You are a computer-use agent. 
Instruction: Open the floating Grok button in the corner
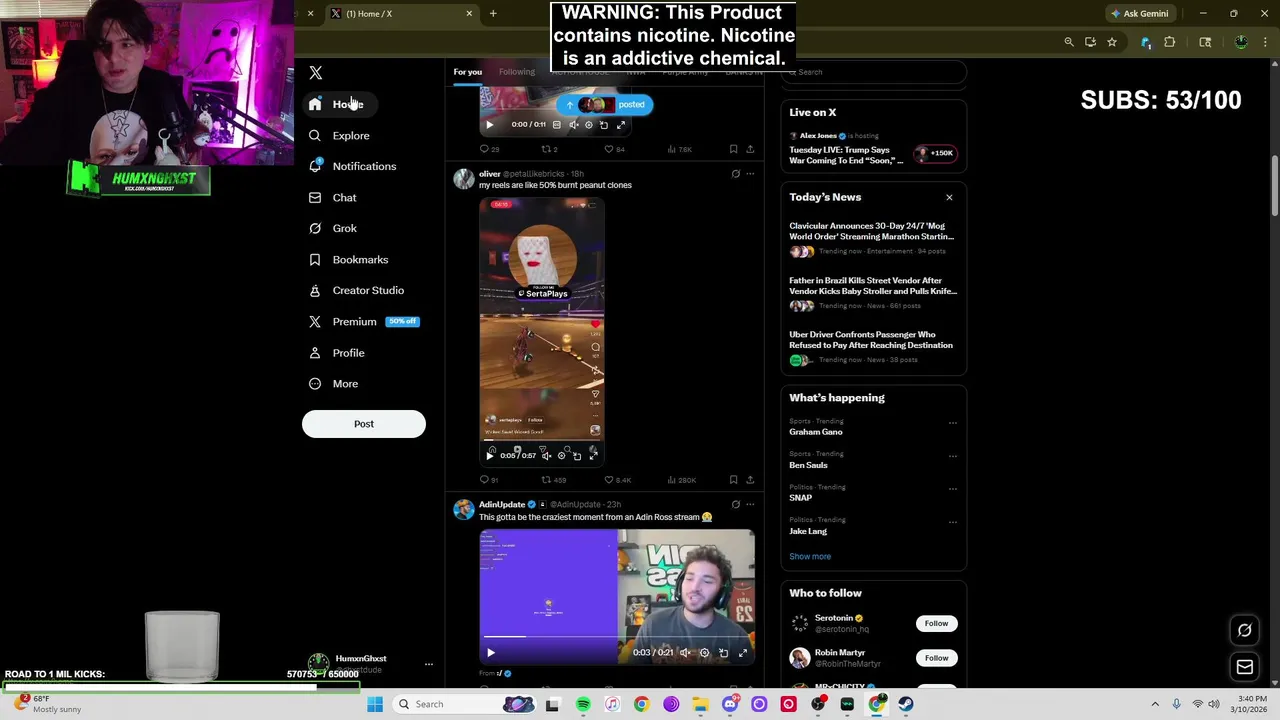[1245, 630]
